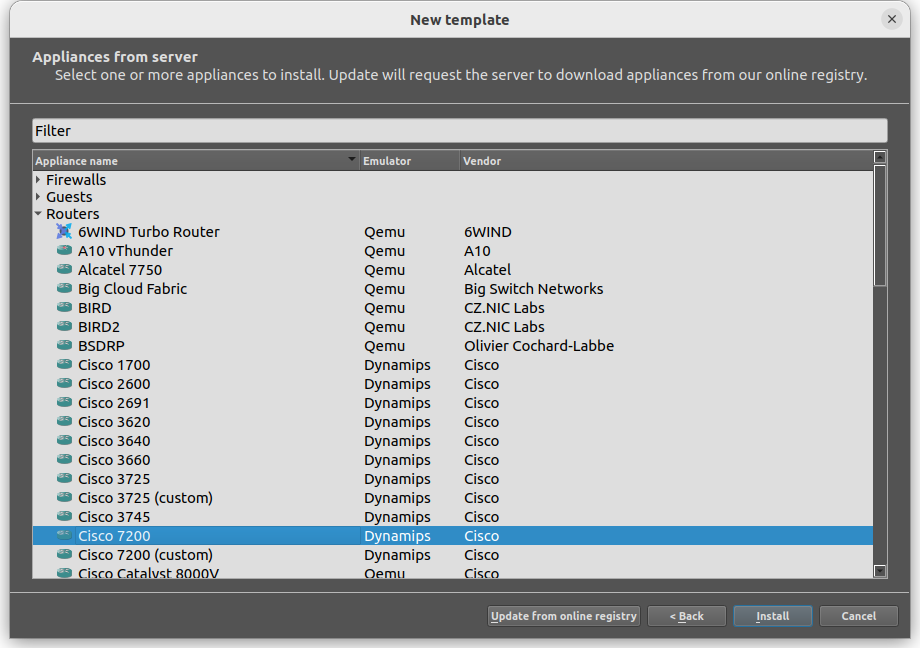Image resolution: width=920 pixels, height=648 pixels.
Task: Click the Cisco 3745 router icon
Action: [x=64, y=516]
